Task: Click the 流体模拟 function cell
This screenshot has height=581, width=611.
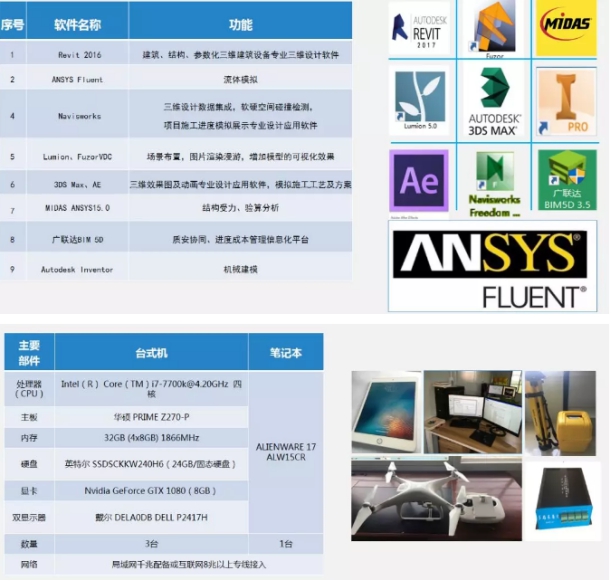Action: pos(240,79)
